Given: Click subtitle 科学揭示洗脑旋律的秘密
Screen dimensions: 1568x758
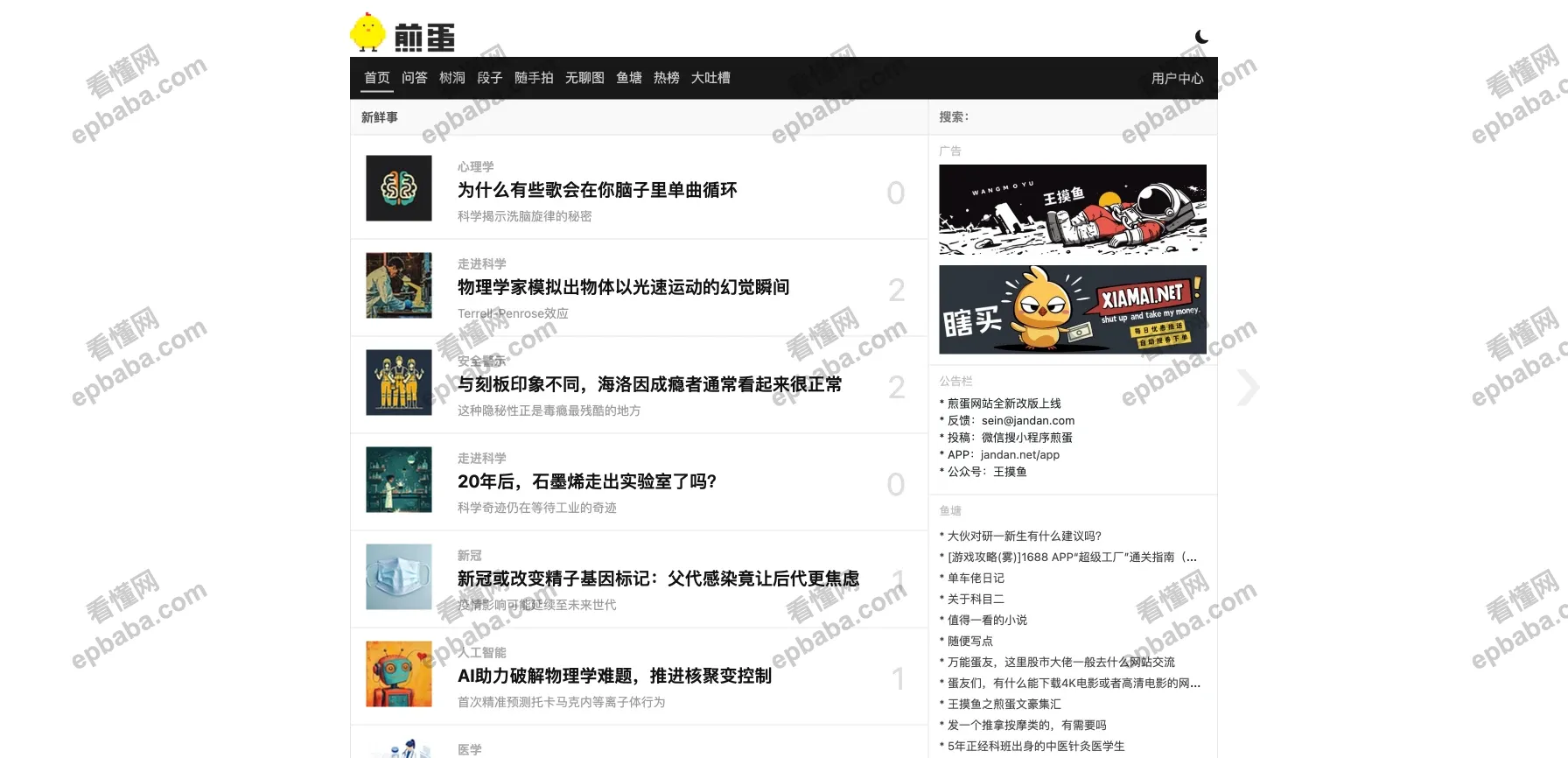Looking at the screenshot, I should pyautogui.click(x=525, y=216).
